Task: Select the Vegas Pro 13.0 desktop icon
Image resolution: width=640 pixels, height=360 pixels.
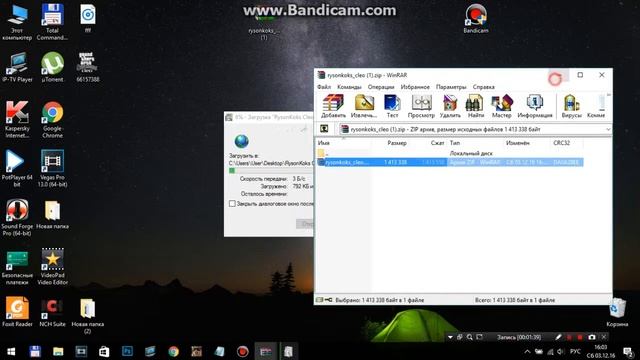Action: pyautogui.click(x=52, y=168)
